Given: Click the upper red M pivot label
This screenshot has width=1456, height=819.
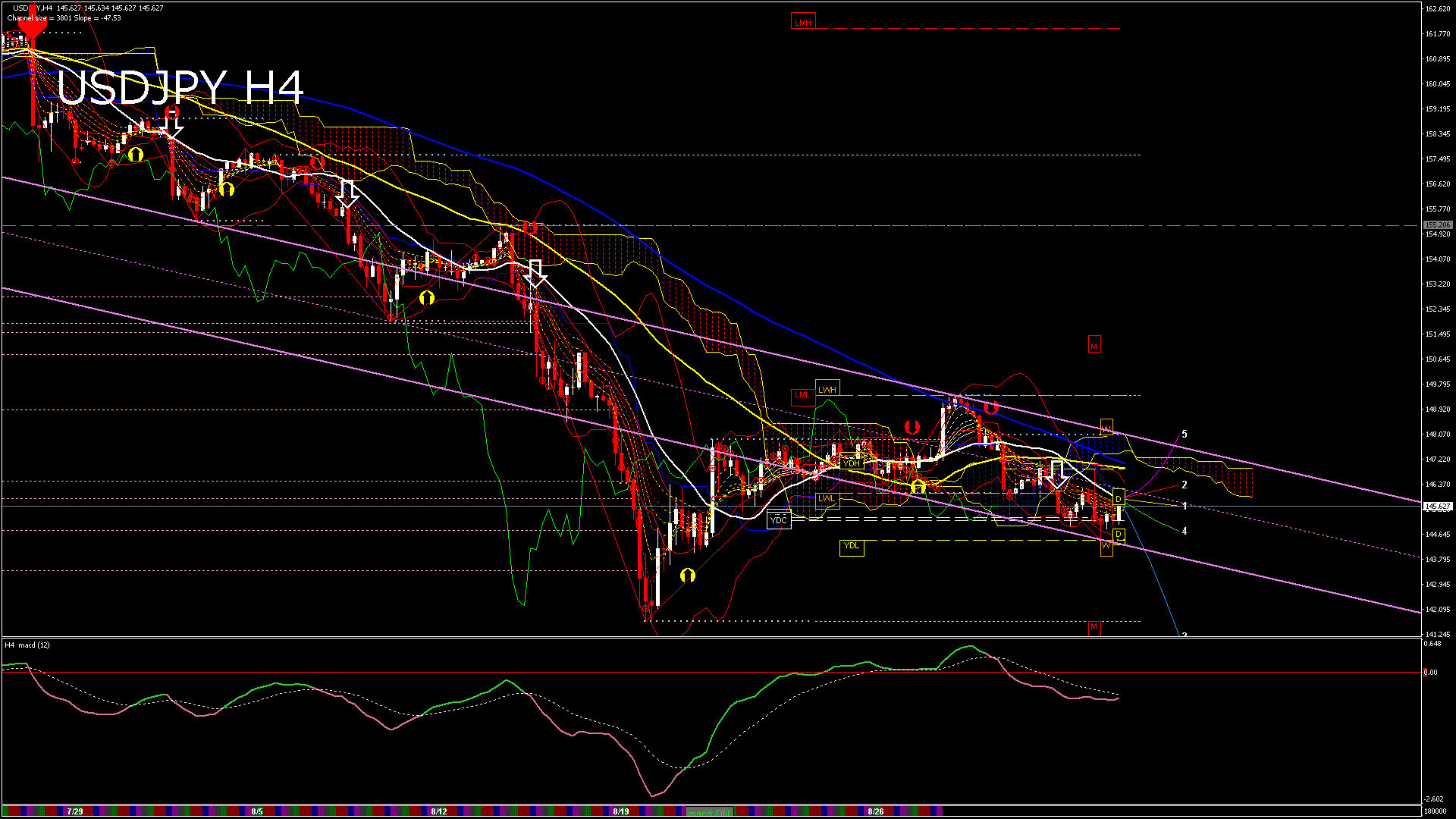Looking at the screenshot, I should tap(1094, 346).
